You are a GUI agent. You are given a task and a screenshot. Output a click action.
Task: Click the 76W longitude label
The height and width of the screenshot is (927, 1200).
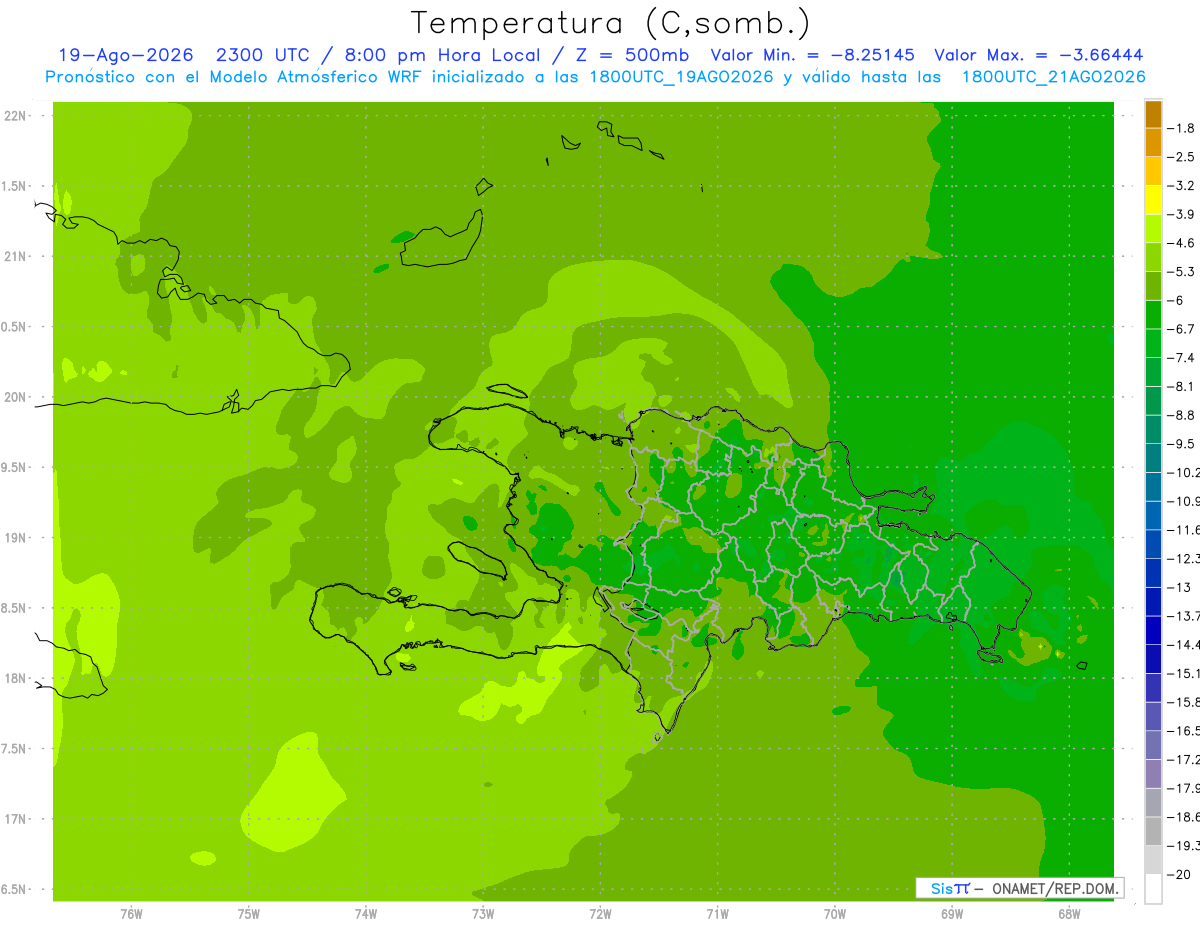coord(131,913)
